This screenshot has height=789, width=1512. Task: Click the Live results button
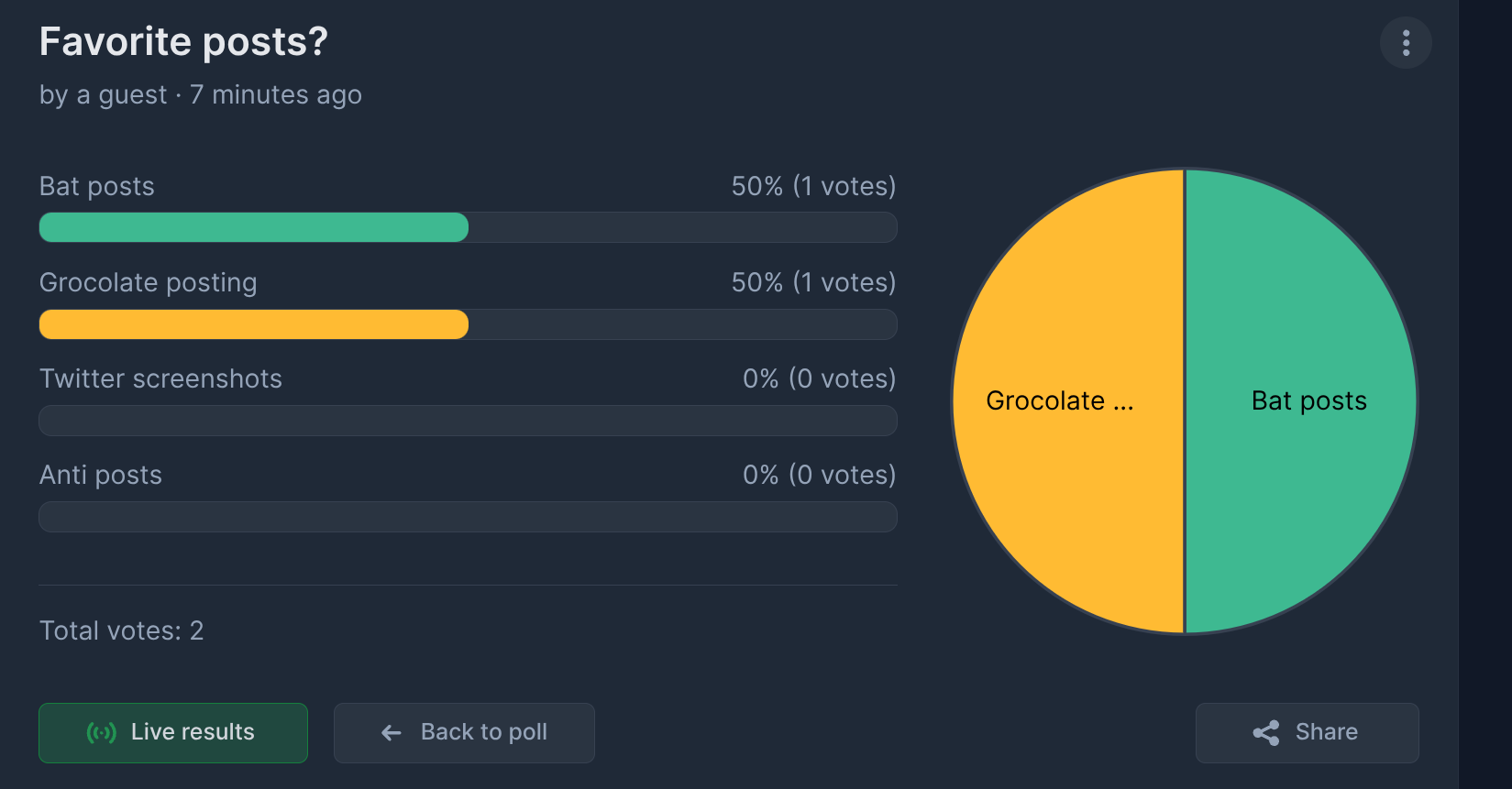point(173,732)
